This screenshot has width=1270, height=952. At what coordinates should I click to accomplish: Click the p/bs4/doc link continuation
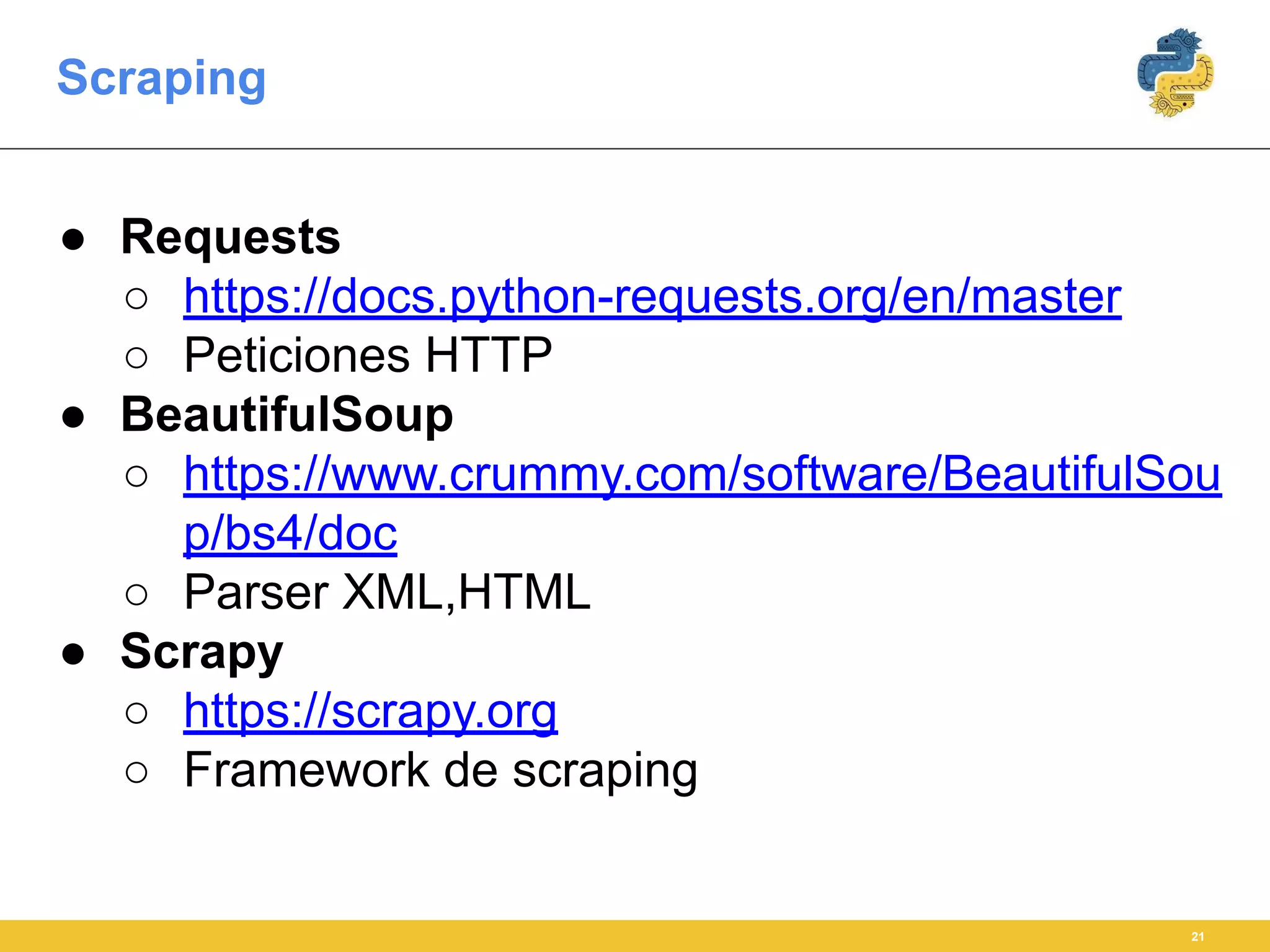(x=290, y=533)
